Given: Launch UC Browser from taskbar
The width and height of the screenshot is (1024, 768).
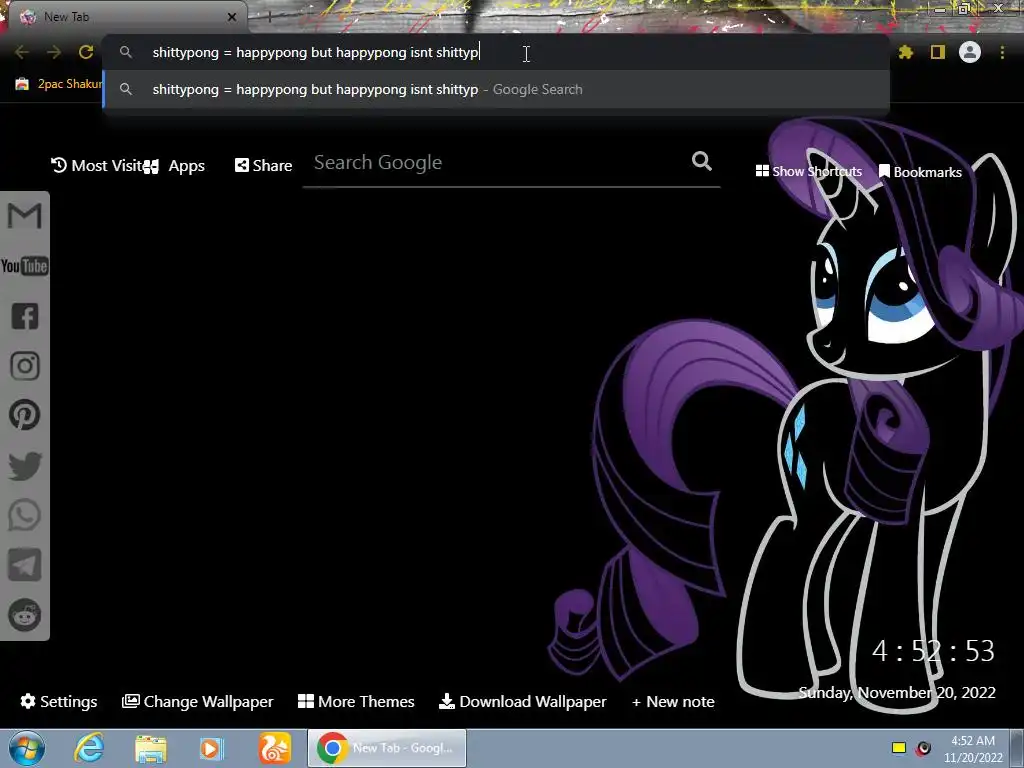Looking at the screenshot, I should tap(274, 748).
